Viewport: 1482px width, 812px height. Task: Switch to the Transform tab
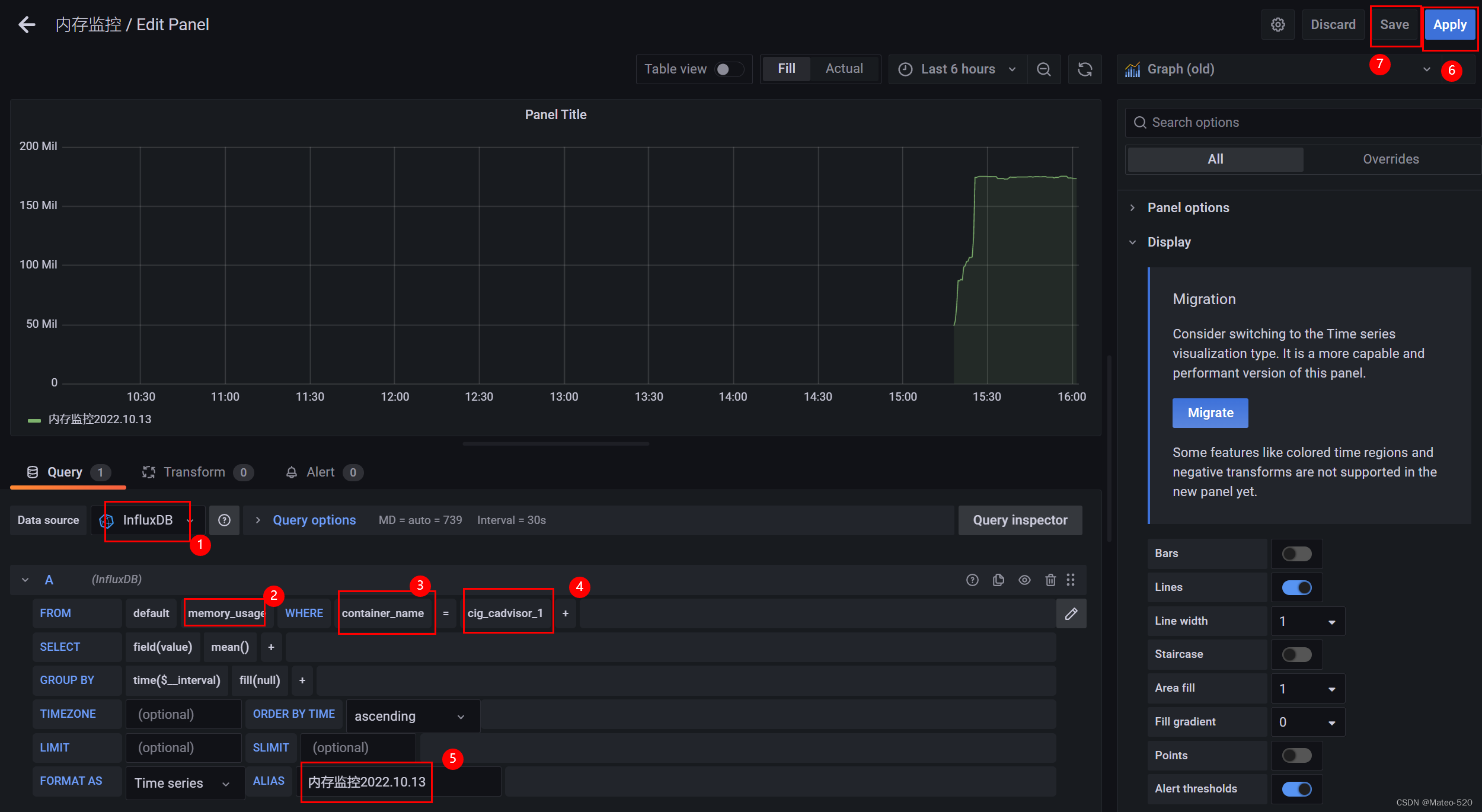[196, 472]
